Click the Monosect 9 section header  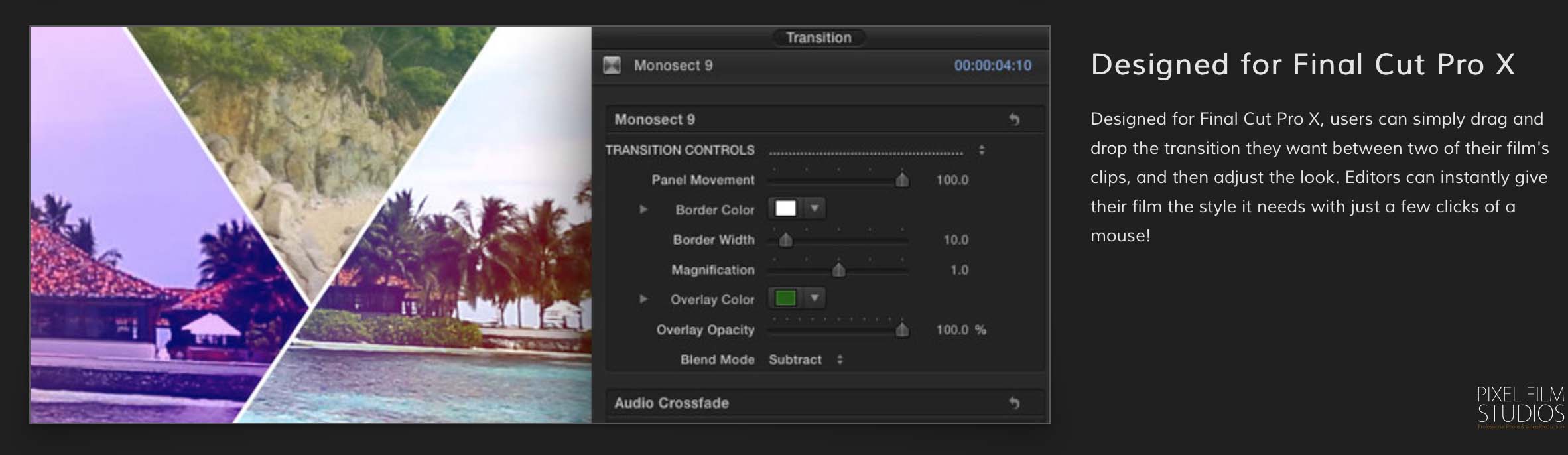(x=824, y=119)
